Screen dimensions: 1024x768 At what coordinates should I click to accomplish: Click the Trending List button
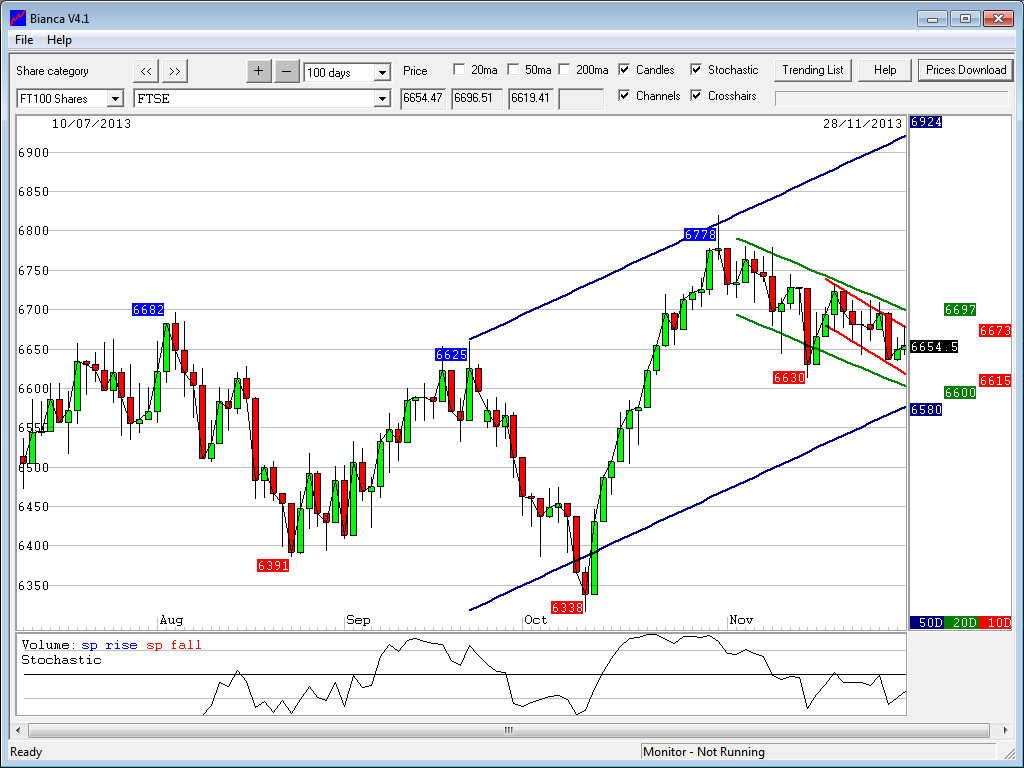[812, 70]
